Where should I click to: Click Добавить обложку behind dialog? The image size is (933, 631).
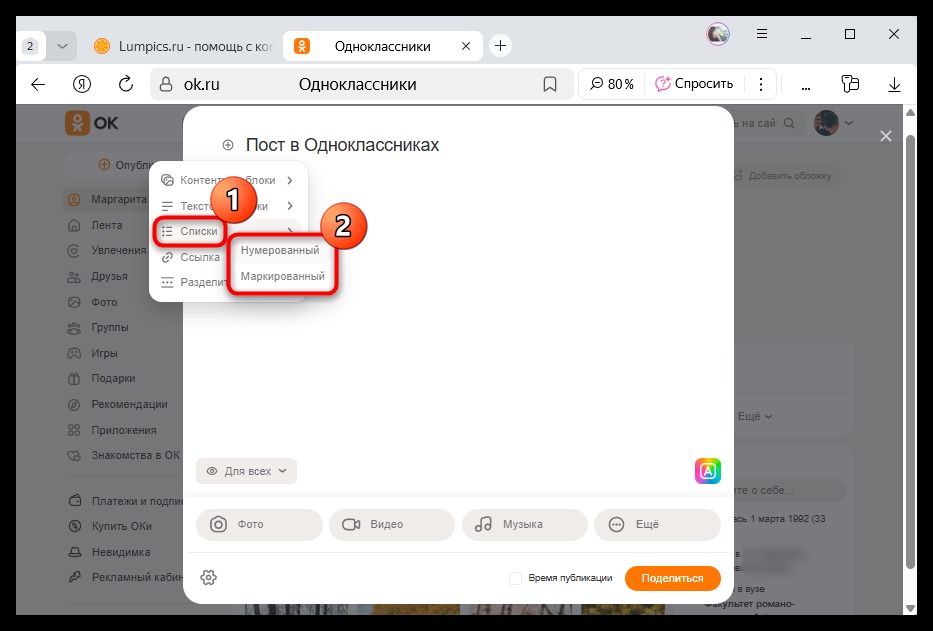click(x=782, y=176)
